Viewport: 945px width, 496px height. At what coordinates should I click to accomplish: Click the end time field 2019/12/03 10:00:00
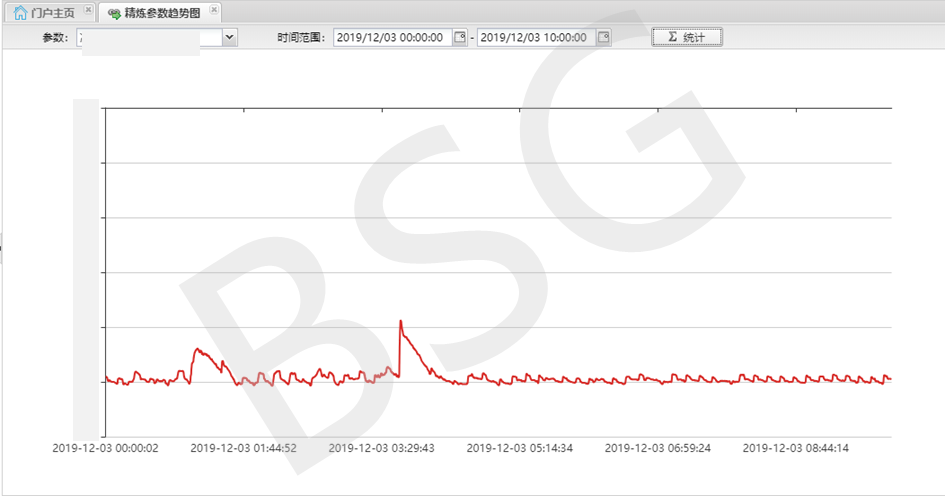(536, 37)
